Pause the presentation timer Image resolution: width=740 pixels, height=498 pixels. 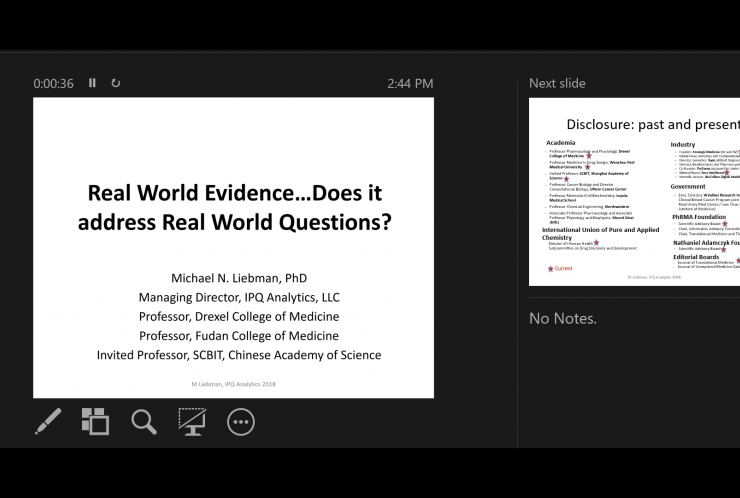[92, 83]
